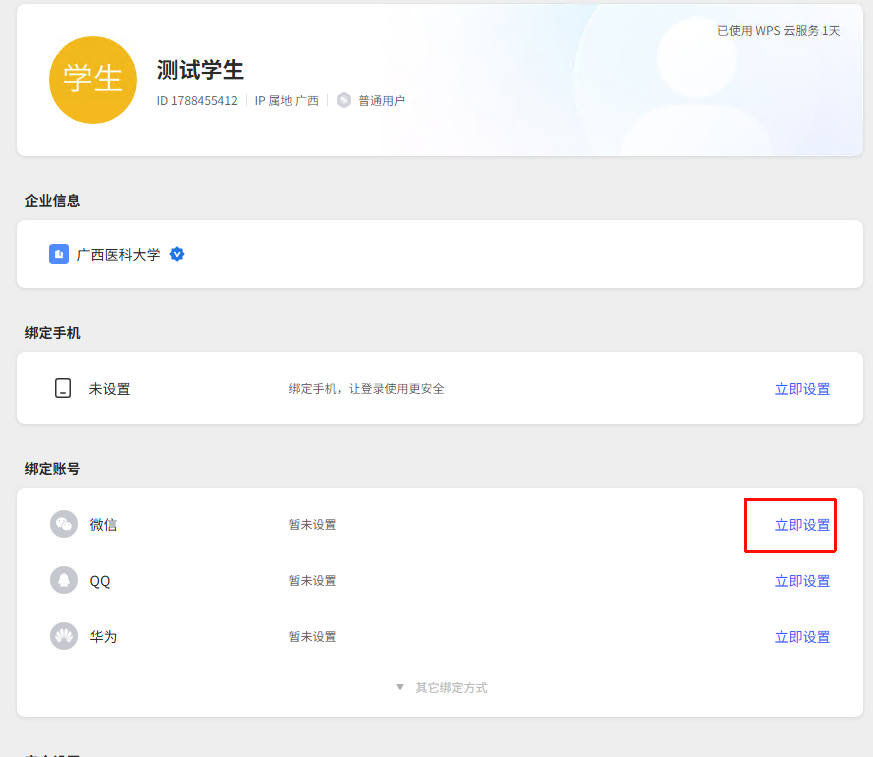Viewport: 873px width, 757px height.
Task: Open 立即设置 link in the 微信 row
Action: pyautogui.click(x=802, y=525)
